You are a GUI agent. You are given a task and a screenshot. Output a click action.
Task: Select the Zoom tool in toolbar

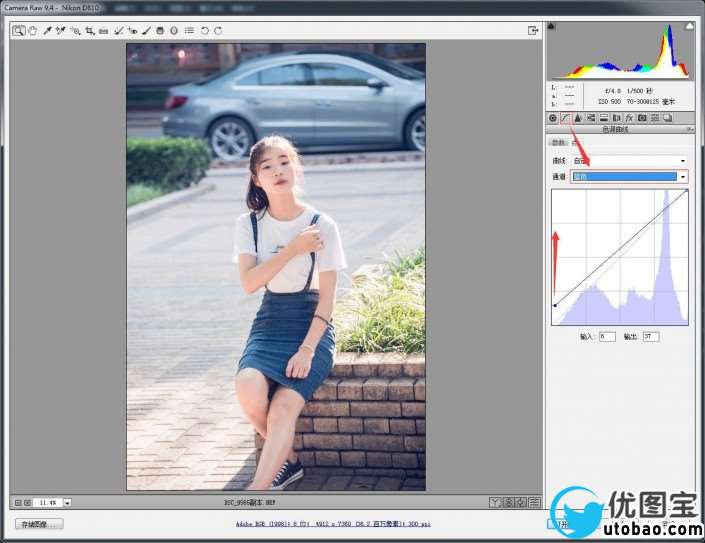click(x=18, y=31)
